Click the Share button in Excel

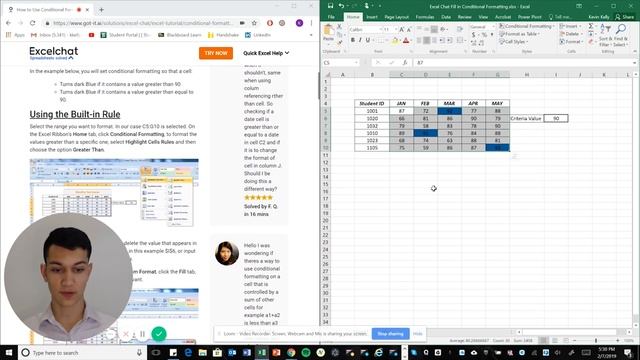625,17
